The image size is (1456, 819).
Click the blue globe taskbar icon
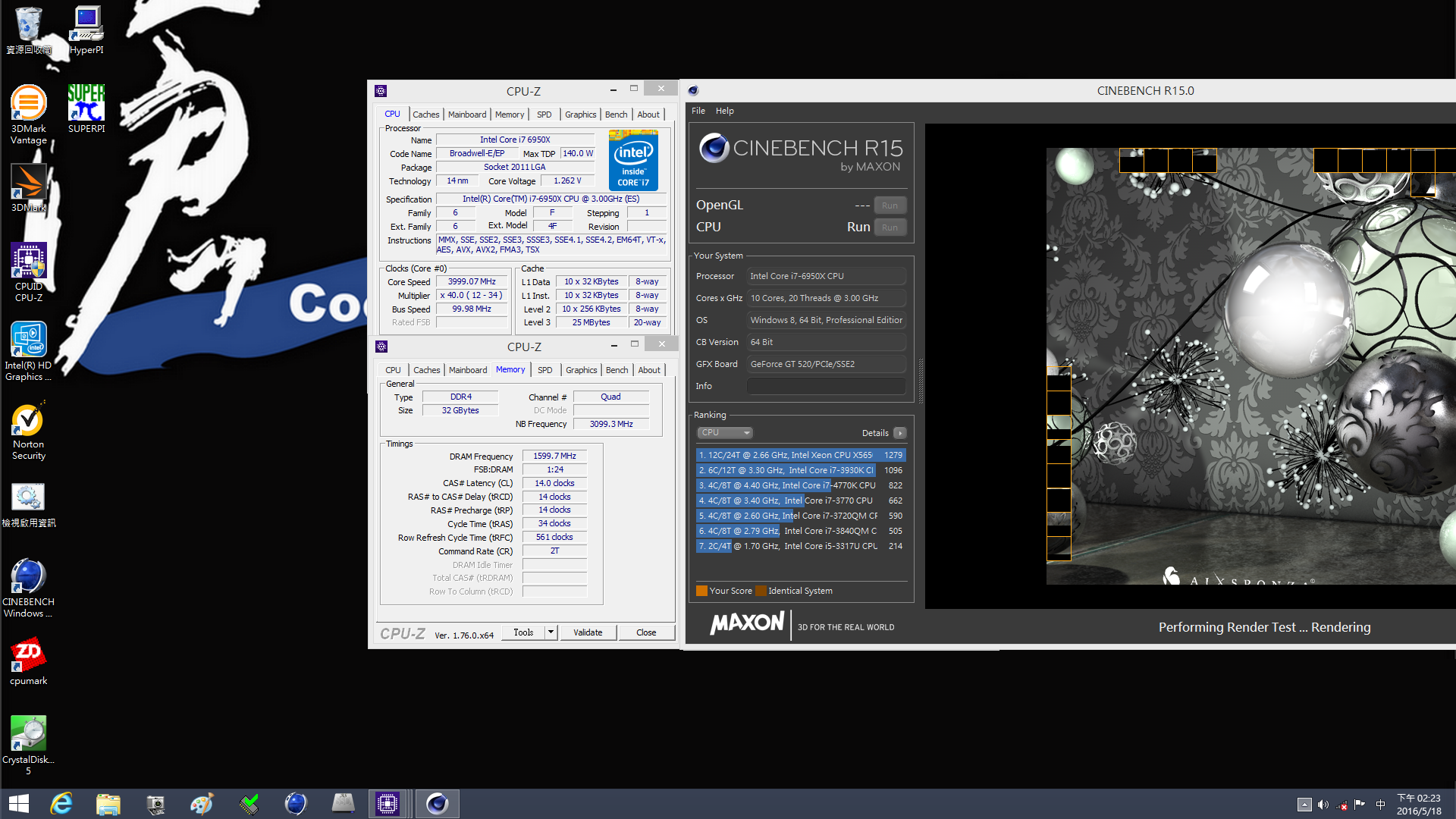tap(296, 804)
